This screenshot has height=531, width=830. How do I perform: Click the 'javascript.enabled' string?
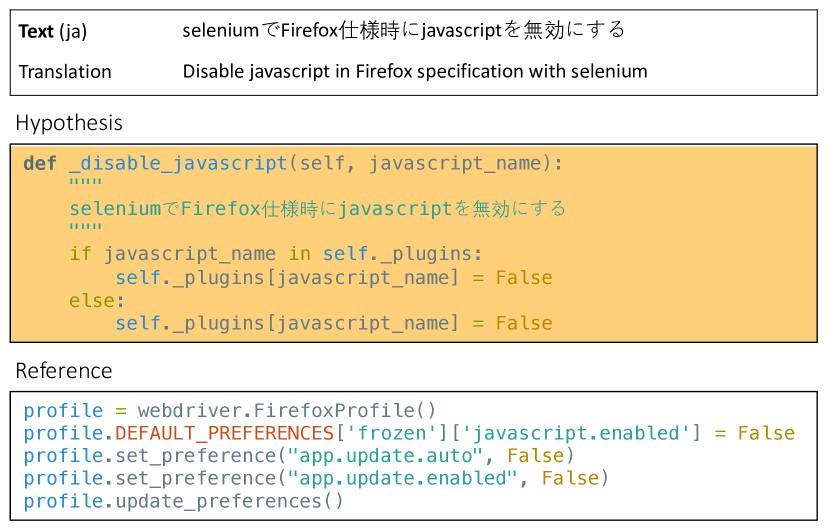pyautogui.click(x=581, y=434)
